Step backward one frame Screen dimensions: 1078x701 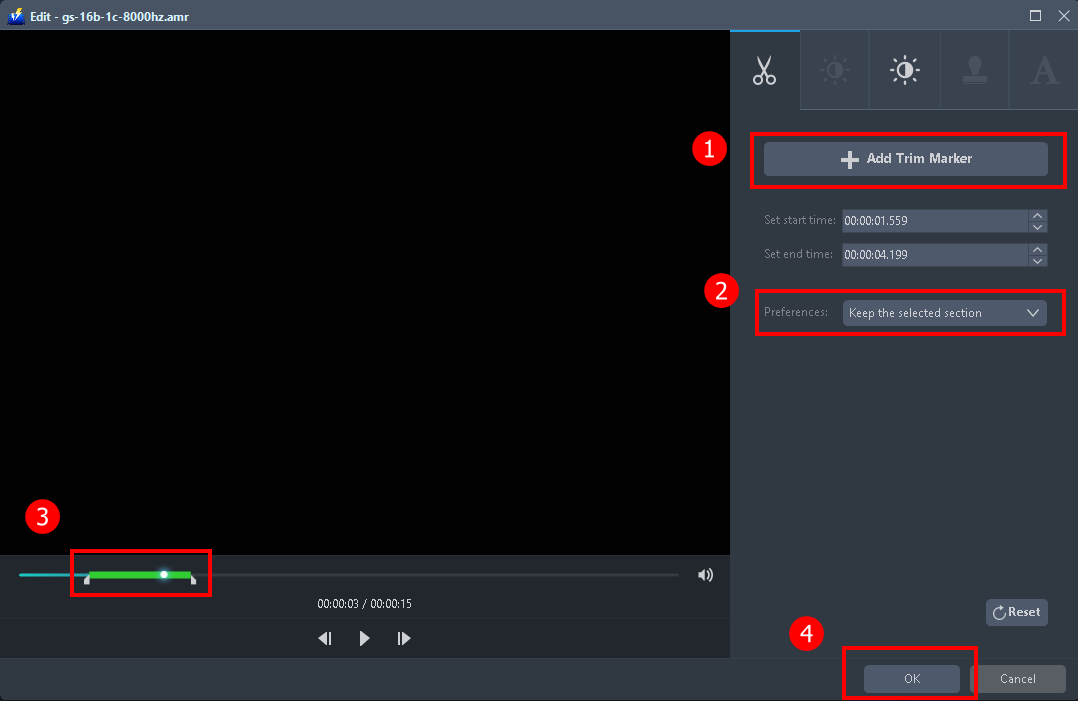(324, 637)
